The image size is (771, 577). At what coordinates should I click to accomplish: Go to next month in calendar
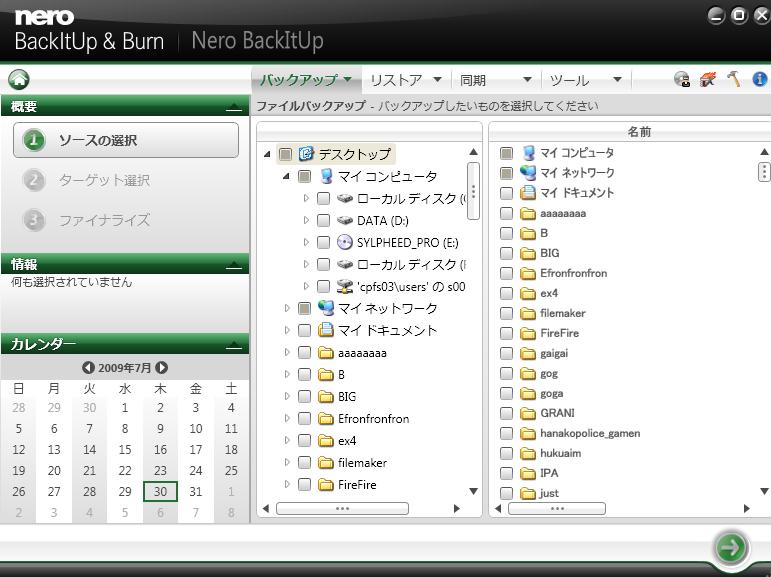(x=161, y=367)
